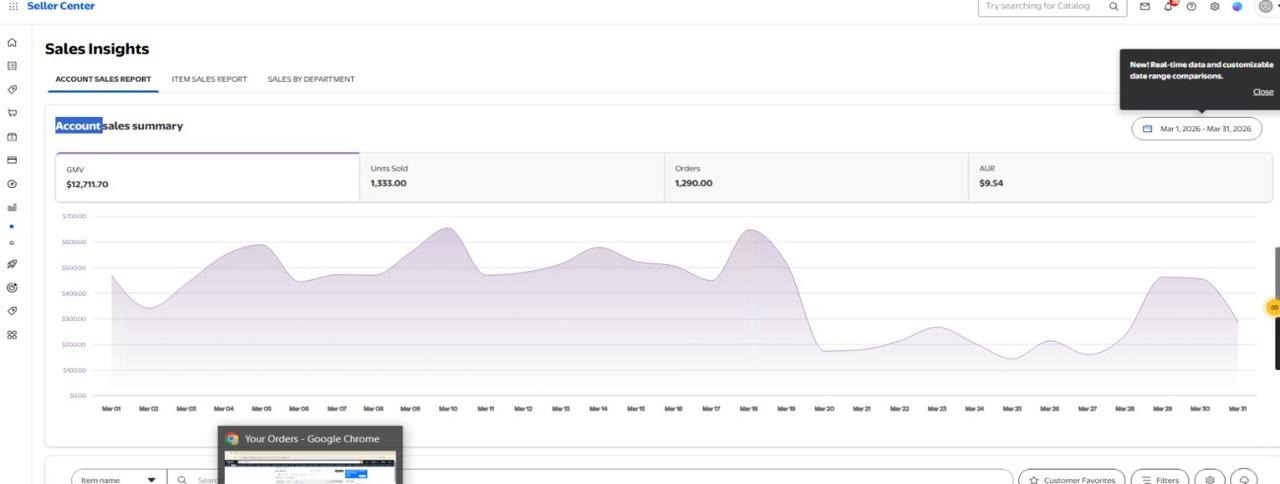Image resolution: width=1280 pixels, height=484 pixels.
Task: Switch to Item Sales Report tab
Action: [209, 79]
